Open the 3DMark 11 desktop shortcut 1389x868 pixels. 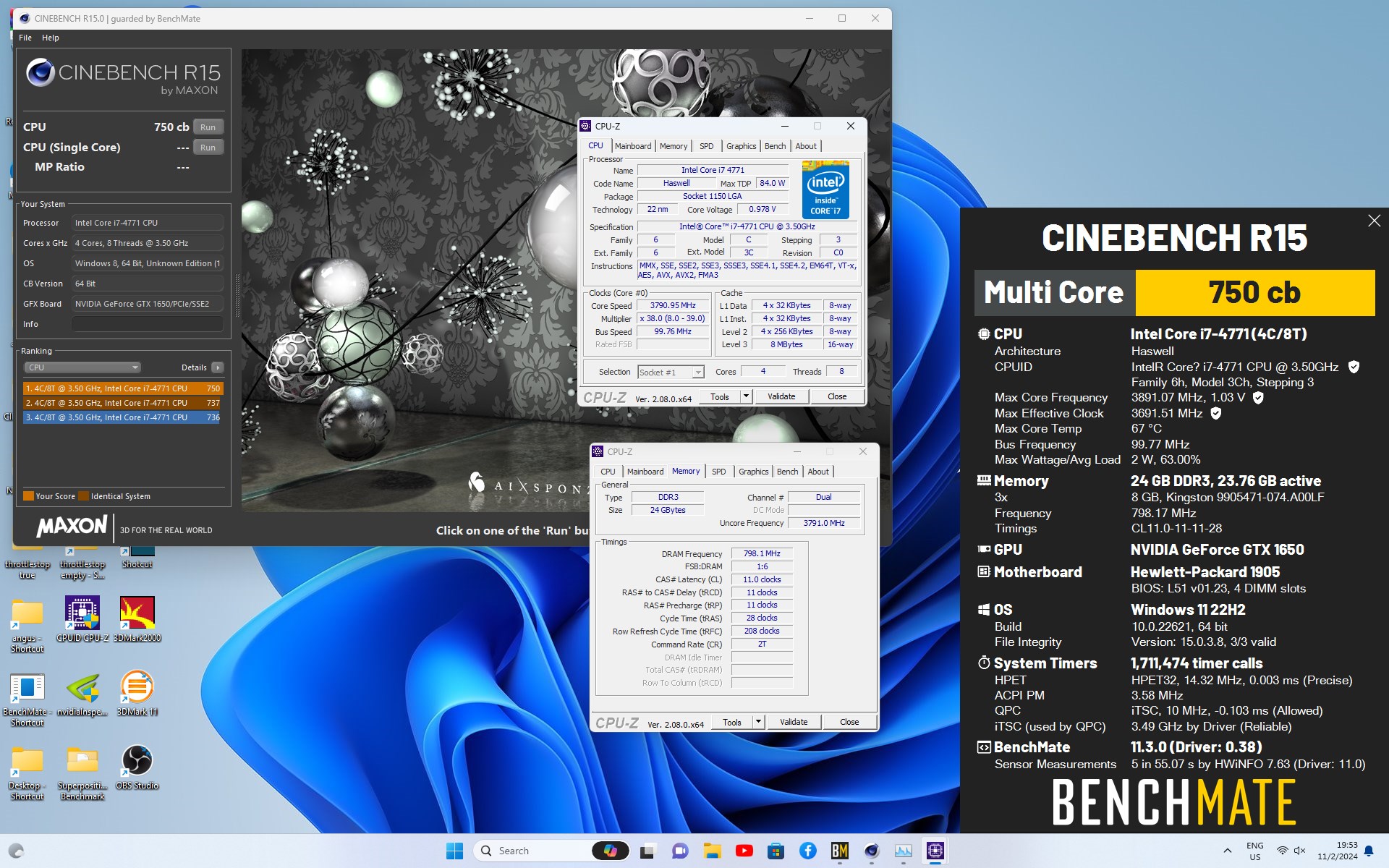click(137, 693)
